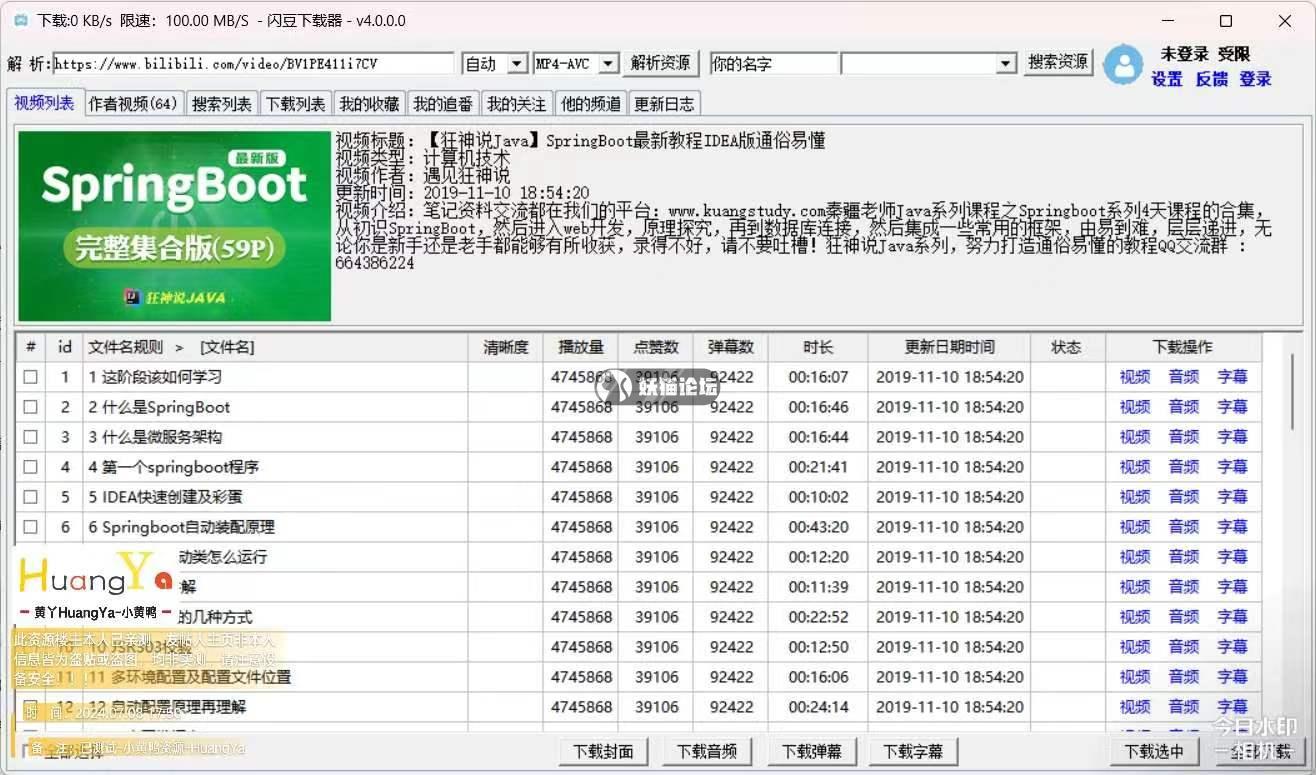
Task: Open the 反馈 link
Action: point(1212,79)
